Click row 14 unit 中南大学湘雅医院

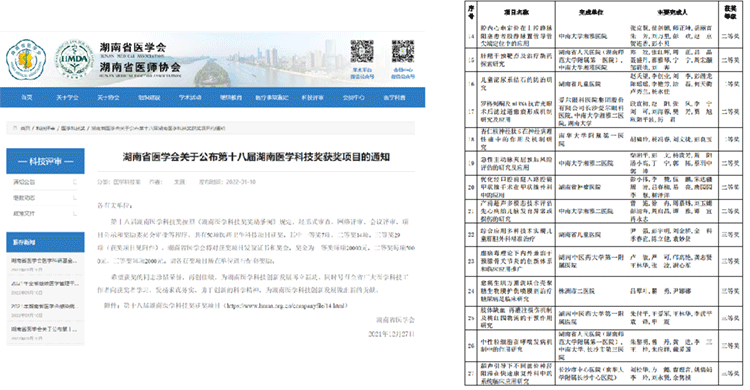coord(584,36)
